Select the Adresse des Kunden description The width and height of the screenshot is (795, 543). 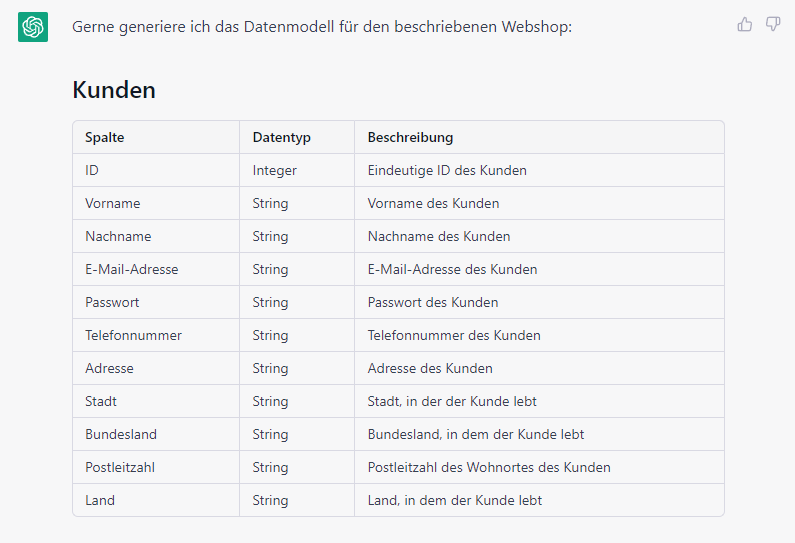click(x=430, y=368)
